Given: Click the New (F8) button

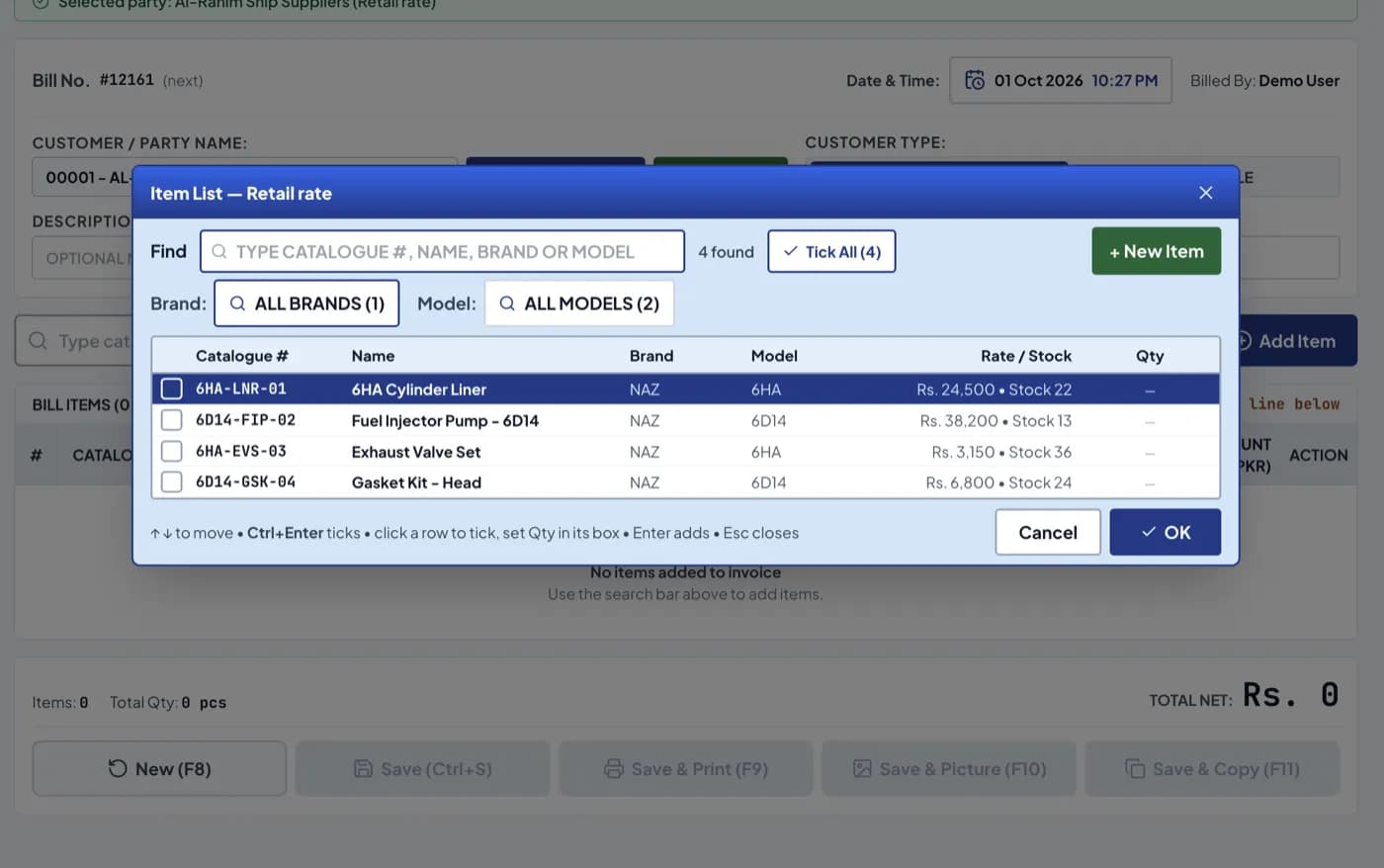Looking at the screenshot, I should pos(159,768).
